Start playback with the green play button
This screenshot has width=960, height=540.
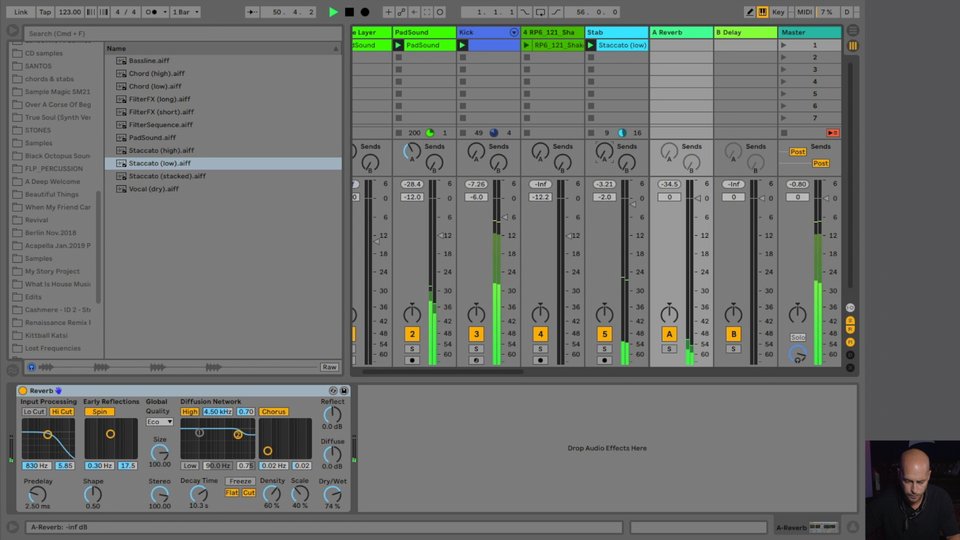[333, 12]
